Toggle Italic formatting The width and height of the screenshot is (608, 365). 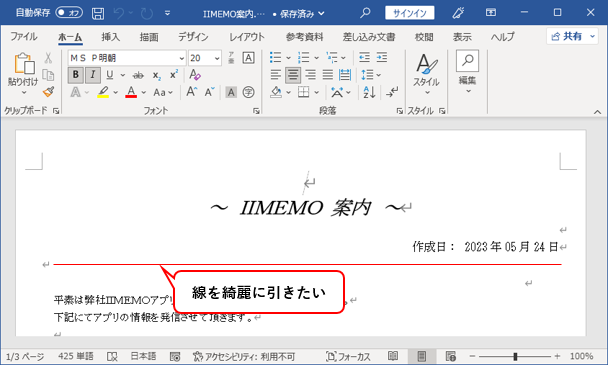tap(93, 74)
